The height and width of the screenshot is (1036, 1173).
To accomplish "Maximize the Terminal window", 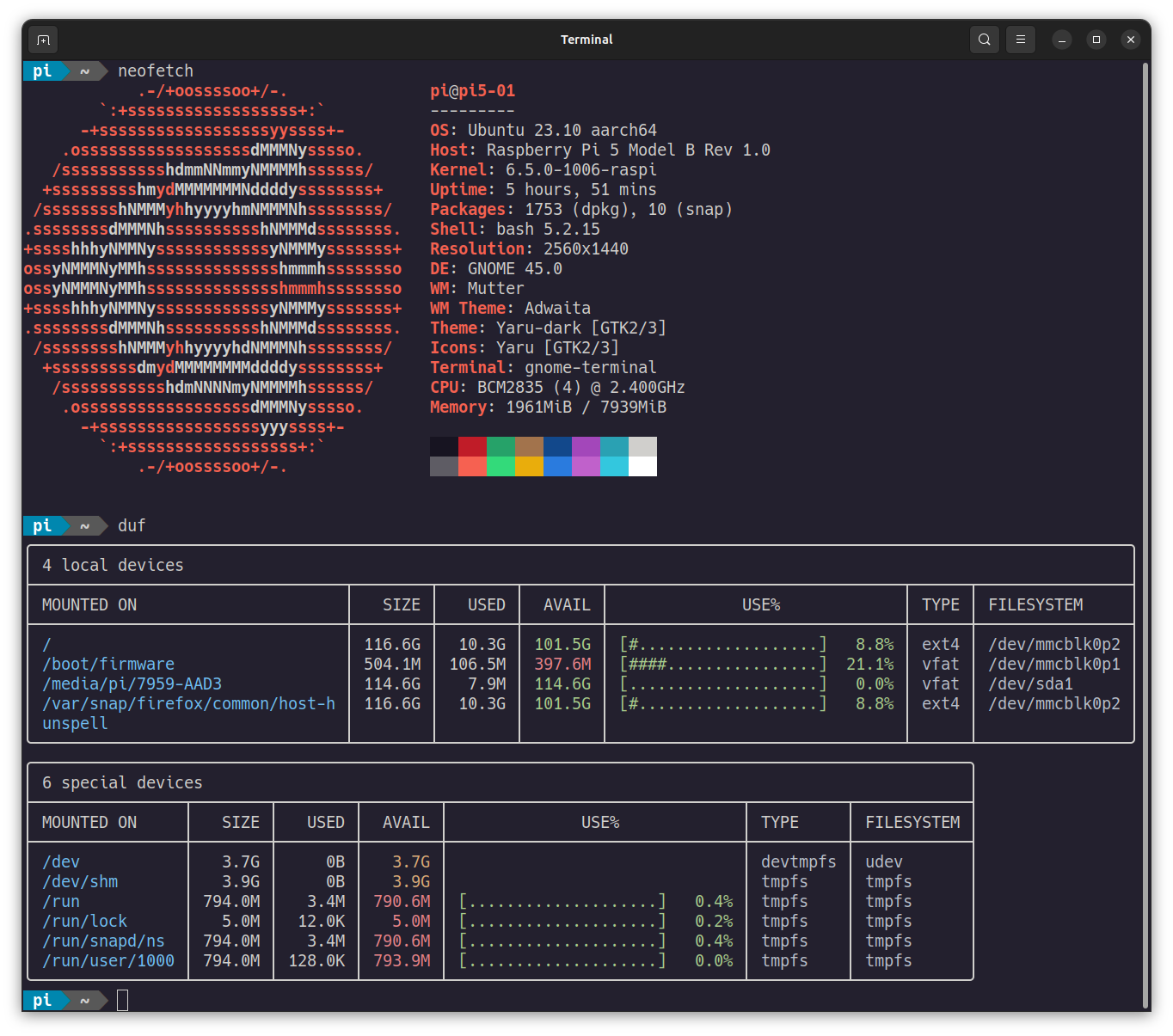I will tap(1096, 40).
